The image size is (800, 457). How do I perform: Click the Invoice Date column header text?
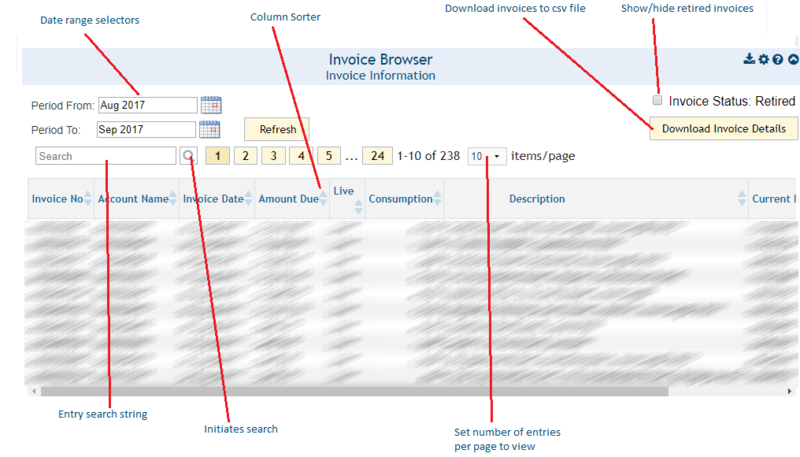coord(213,199)
